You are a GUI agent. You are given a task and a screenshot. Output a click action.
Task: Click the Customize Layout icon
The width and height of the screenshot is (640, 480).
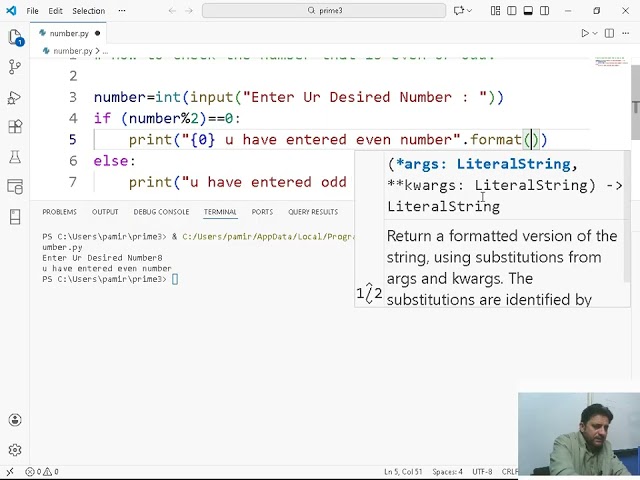click(x=496, y=11)
